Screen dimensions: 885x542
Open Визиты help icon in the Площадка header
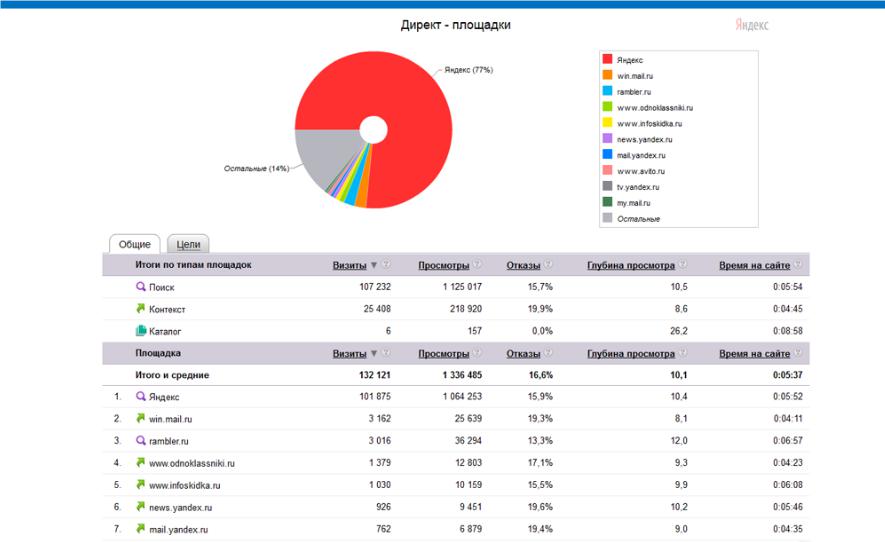(387, 353)
